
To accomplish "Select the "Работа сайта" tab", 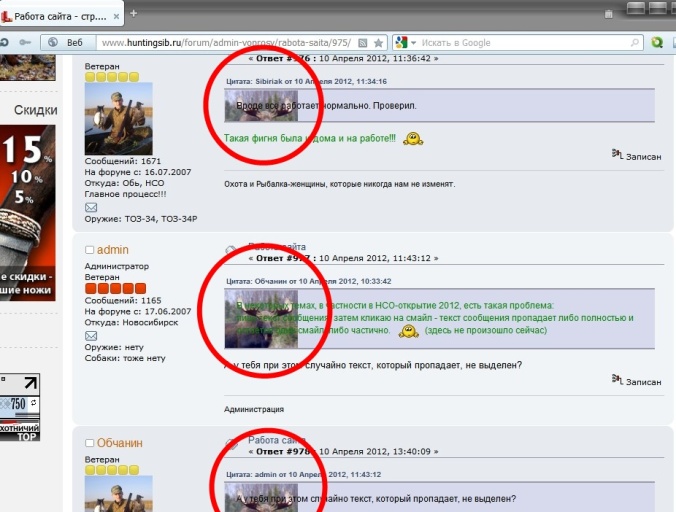I will click(61, 16).
